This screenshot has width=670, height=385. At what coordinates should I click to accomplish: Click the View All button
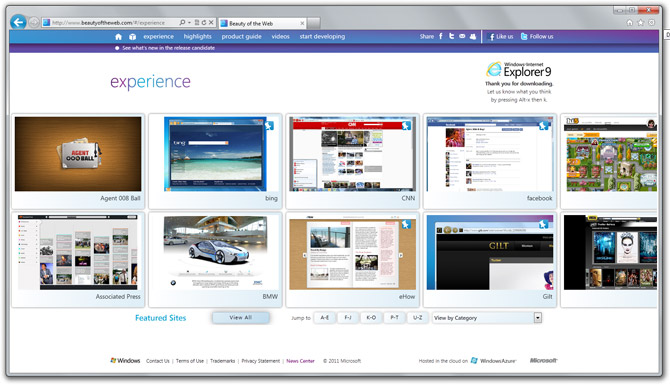click(x=241, y=317)
